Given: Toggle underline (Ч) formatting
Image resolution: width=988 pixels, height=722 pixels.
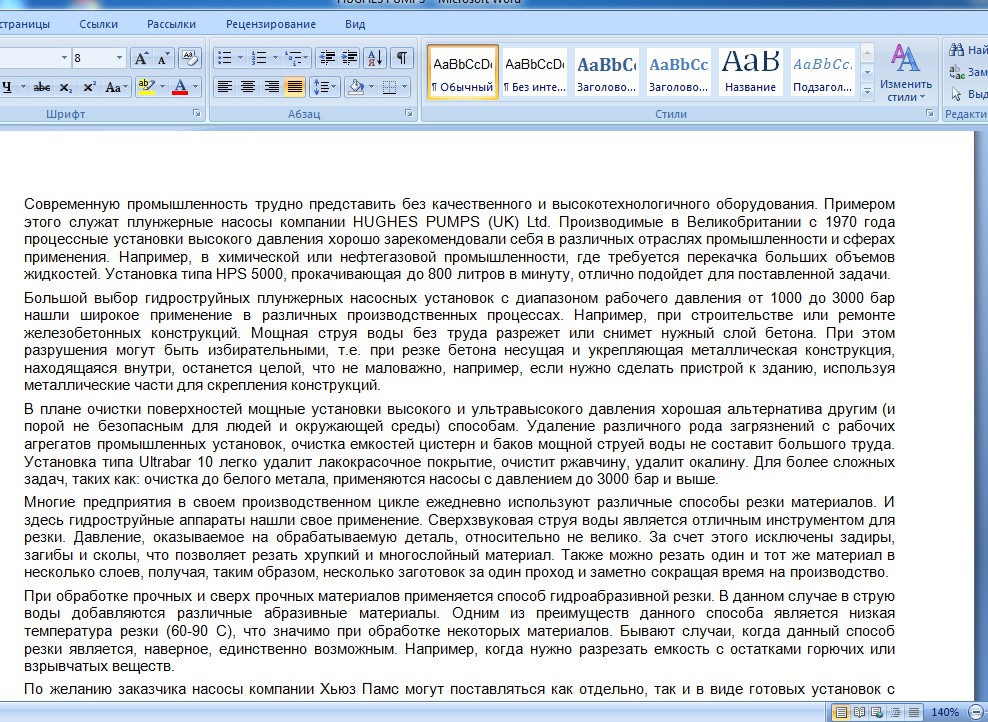Looking at the screenshot, I should tap(7, 87).
